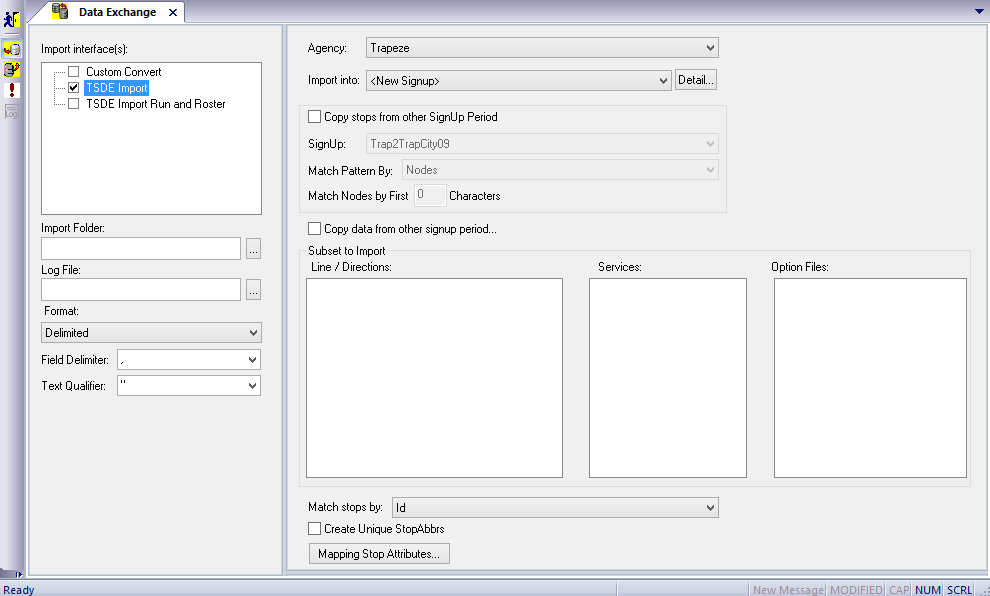Check TSDE Import Run and Roster

73,103
